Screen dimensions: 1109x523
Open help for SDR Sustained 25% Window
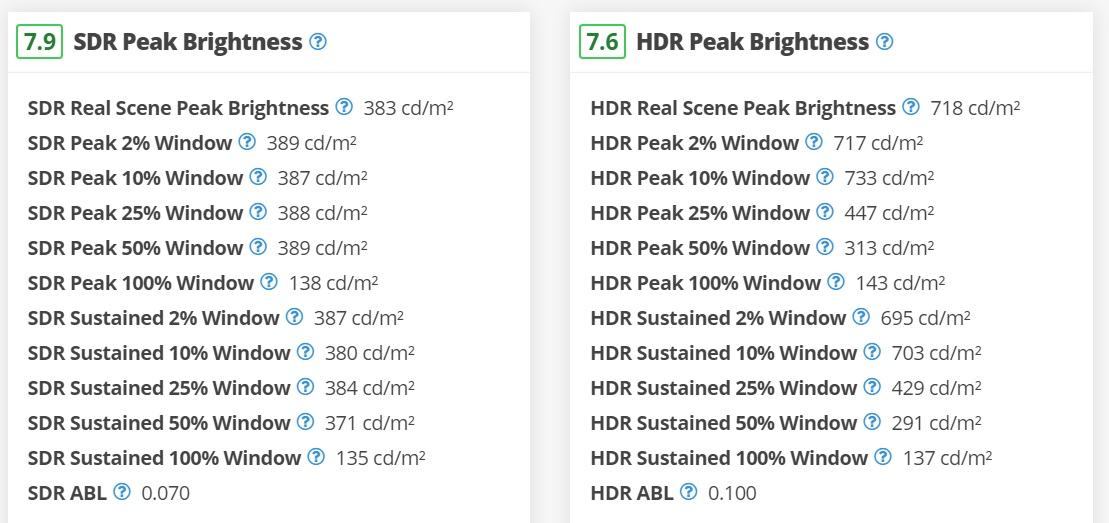(x=305, y=386)
